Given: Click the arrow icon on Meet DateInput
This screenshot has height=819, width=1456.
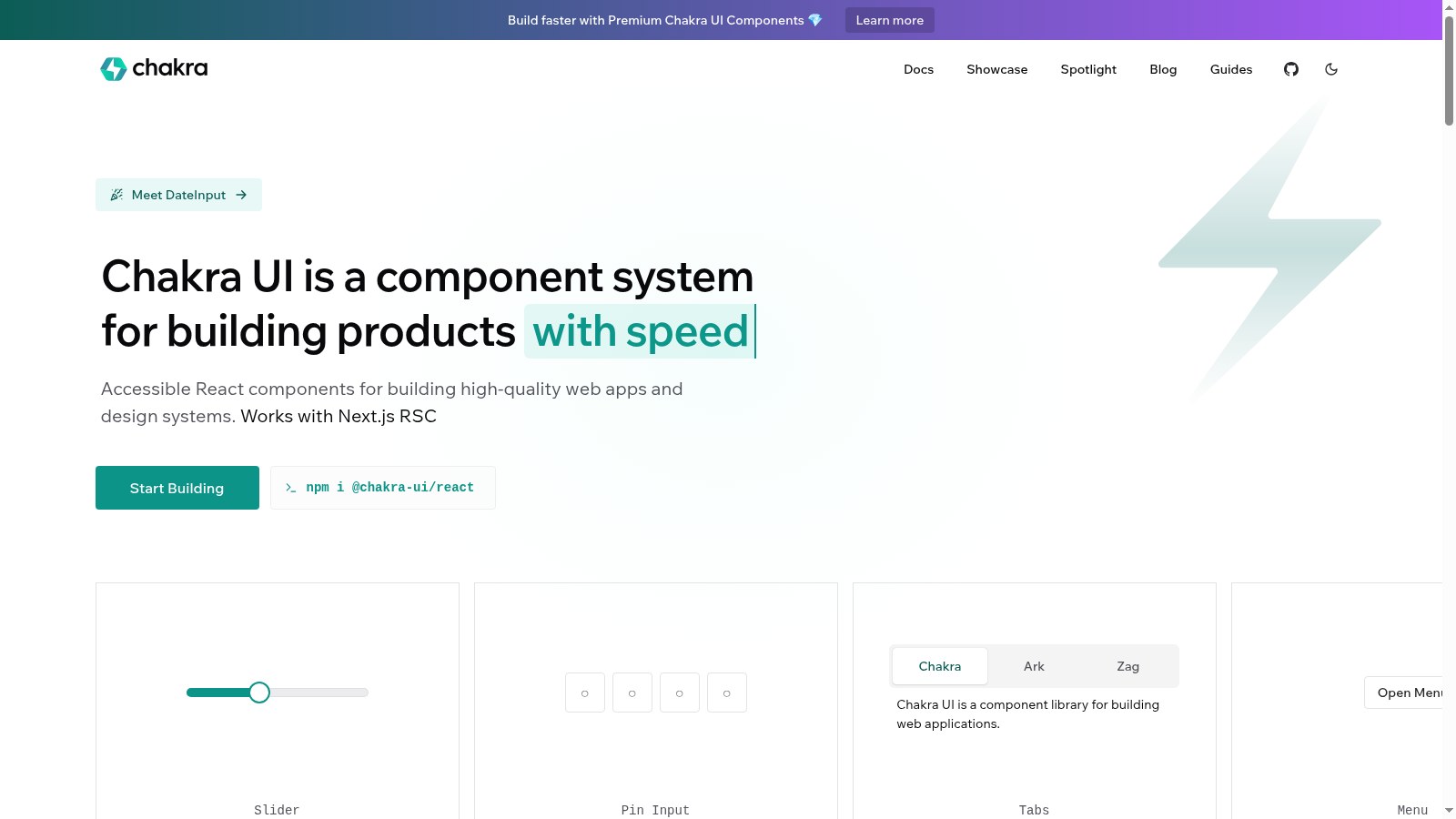Looking at the screenshot, I should 241,195.
